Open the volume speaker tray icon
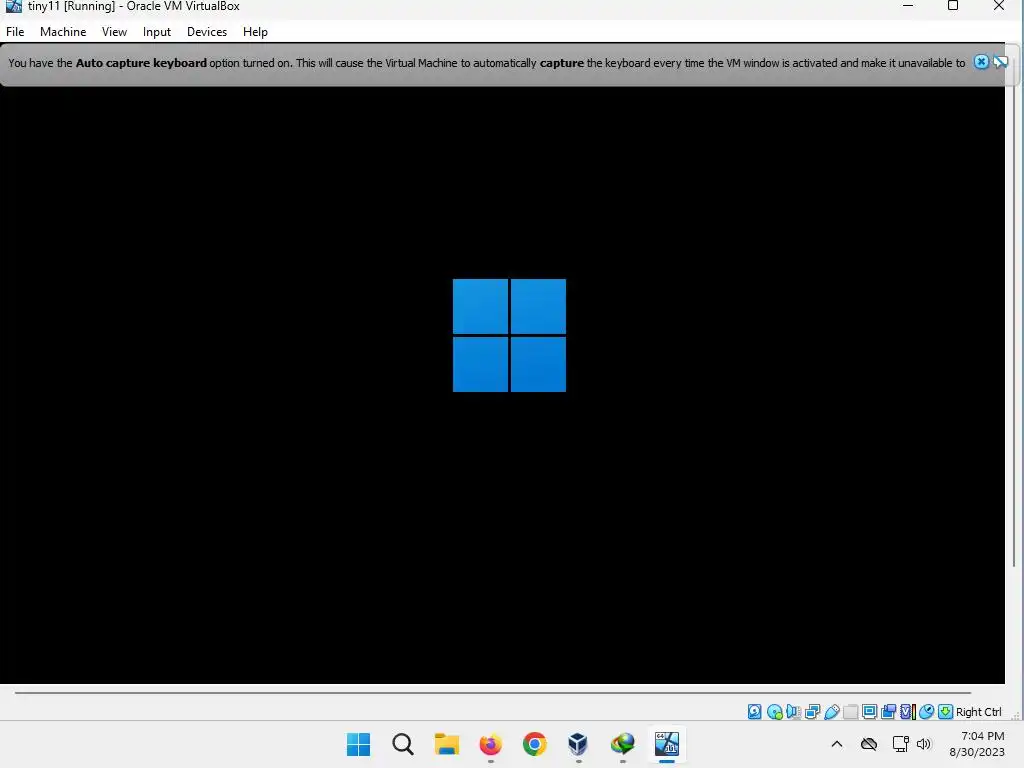1024x768 pixels. click(x=923, y=744)
